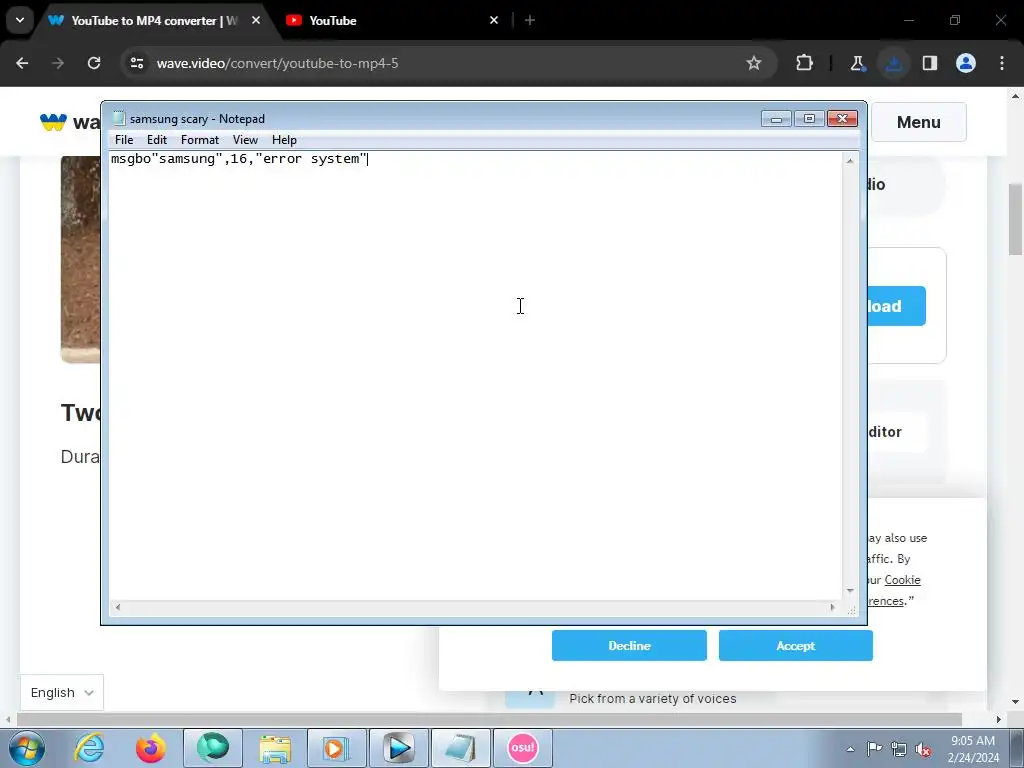
Task: Click the browser page horizontal scrollbar
Action: 489,719
